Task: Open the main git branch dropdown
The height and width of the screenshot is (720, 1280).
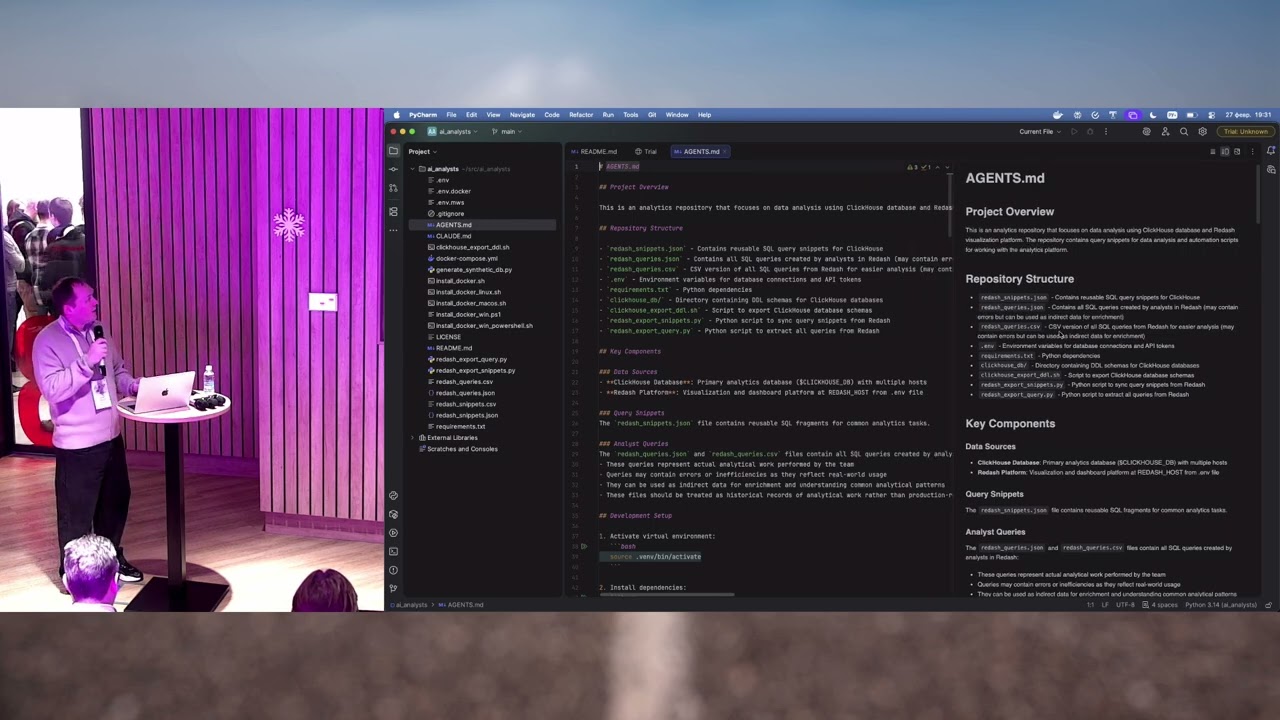Action: pos(508,131)
